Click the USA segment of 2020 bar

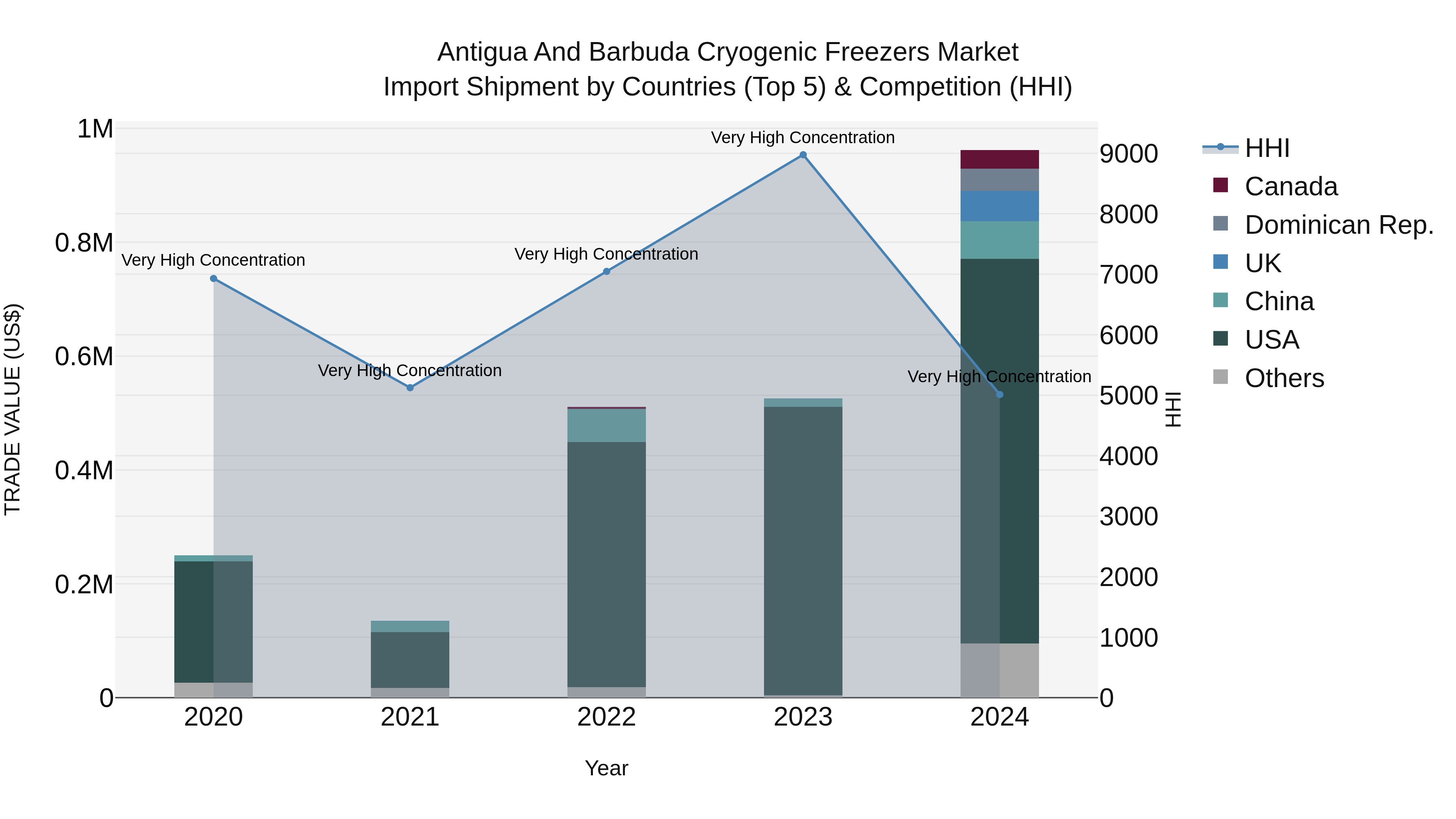point(214,622)
